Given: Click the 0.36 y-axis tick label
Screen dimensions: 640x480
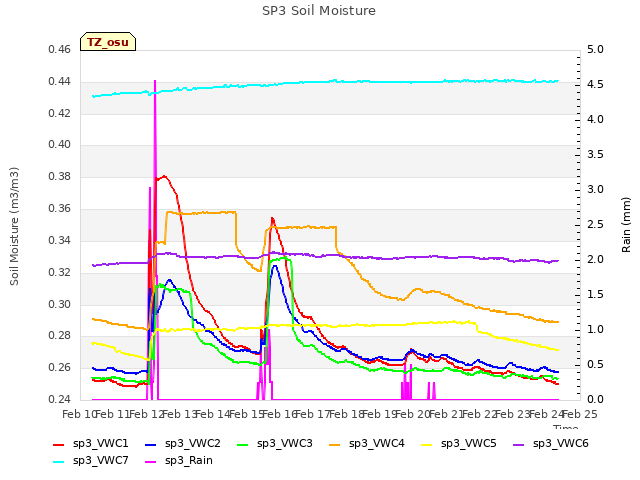Looking at the screenshot, I should (60, 209).
